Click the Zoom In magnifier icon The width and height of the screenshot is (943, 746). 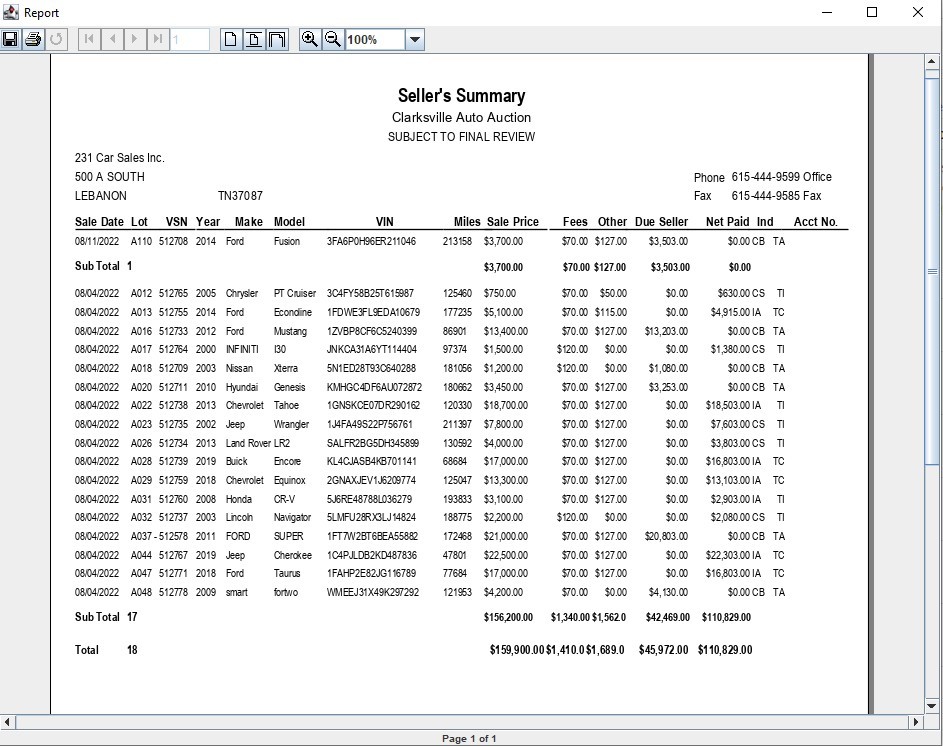[x=310, y=39]
